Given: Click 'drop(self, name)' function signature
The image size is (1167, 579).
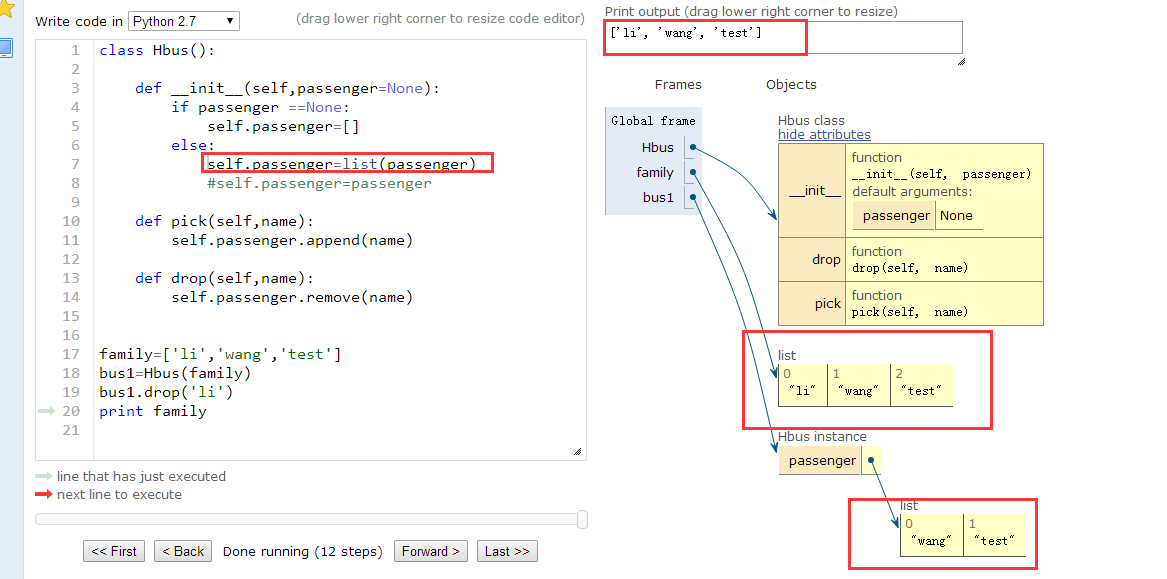Looking at the screenshot, I should click(910, 268).
